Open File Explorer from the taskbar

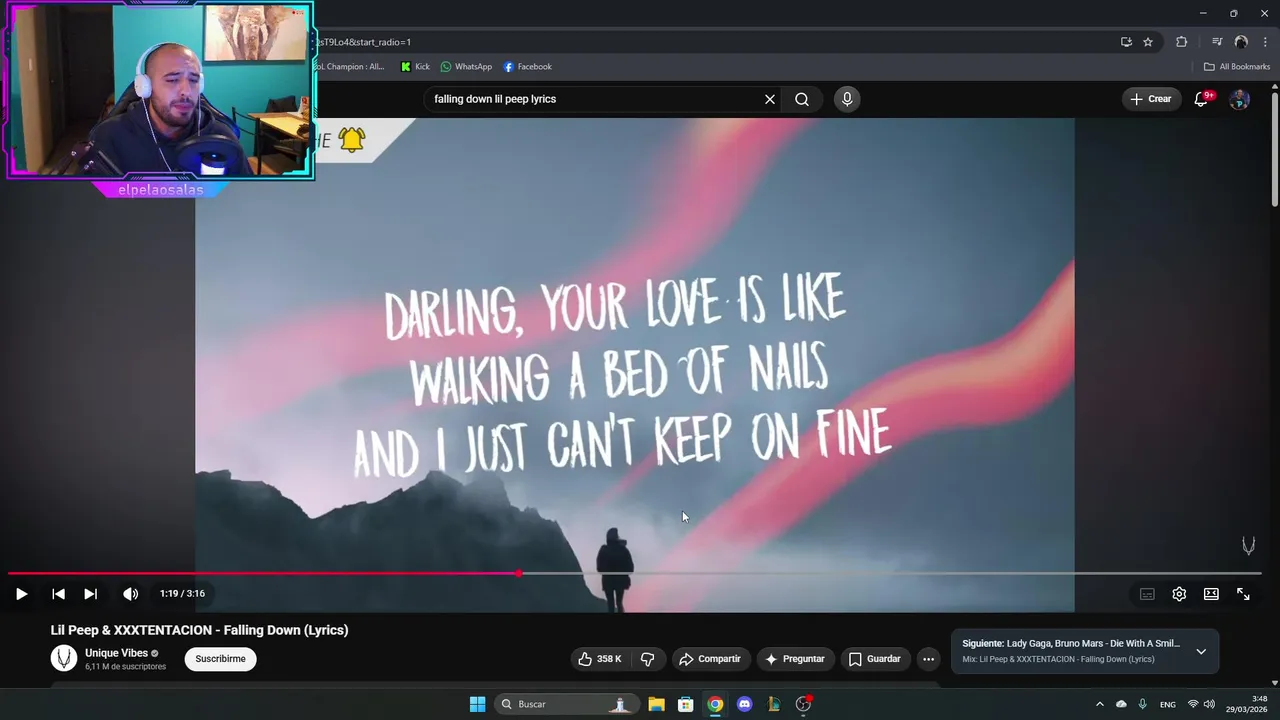point(656,704)
